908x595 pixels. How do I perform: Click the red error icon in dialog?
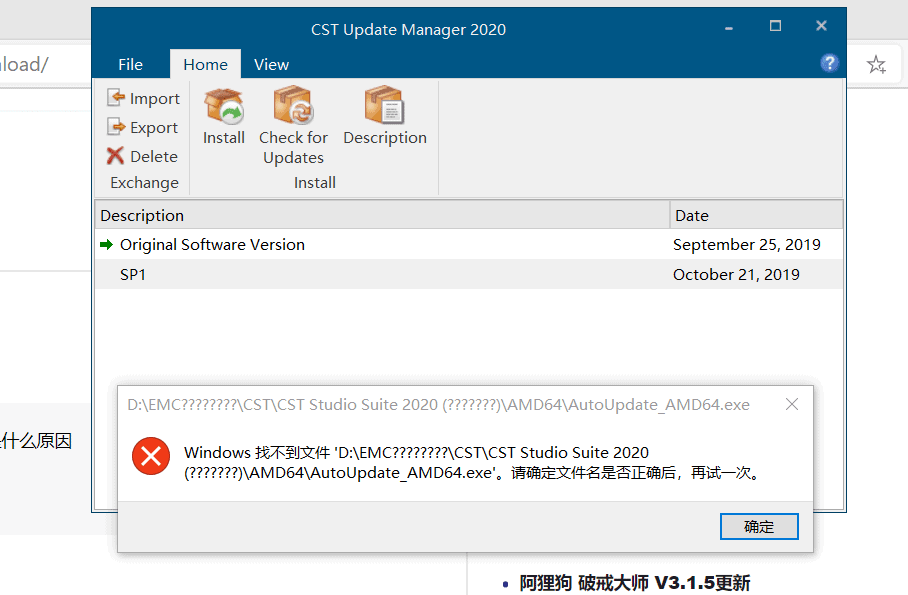tap(151, 456)
